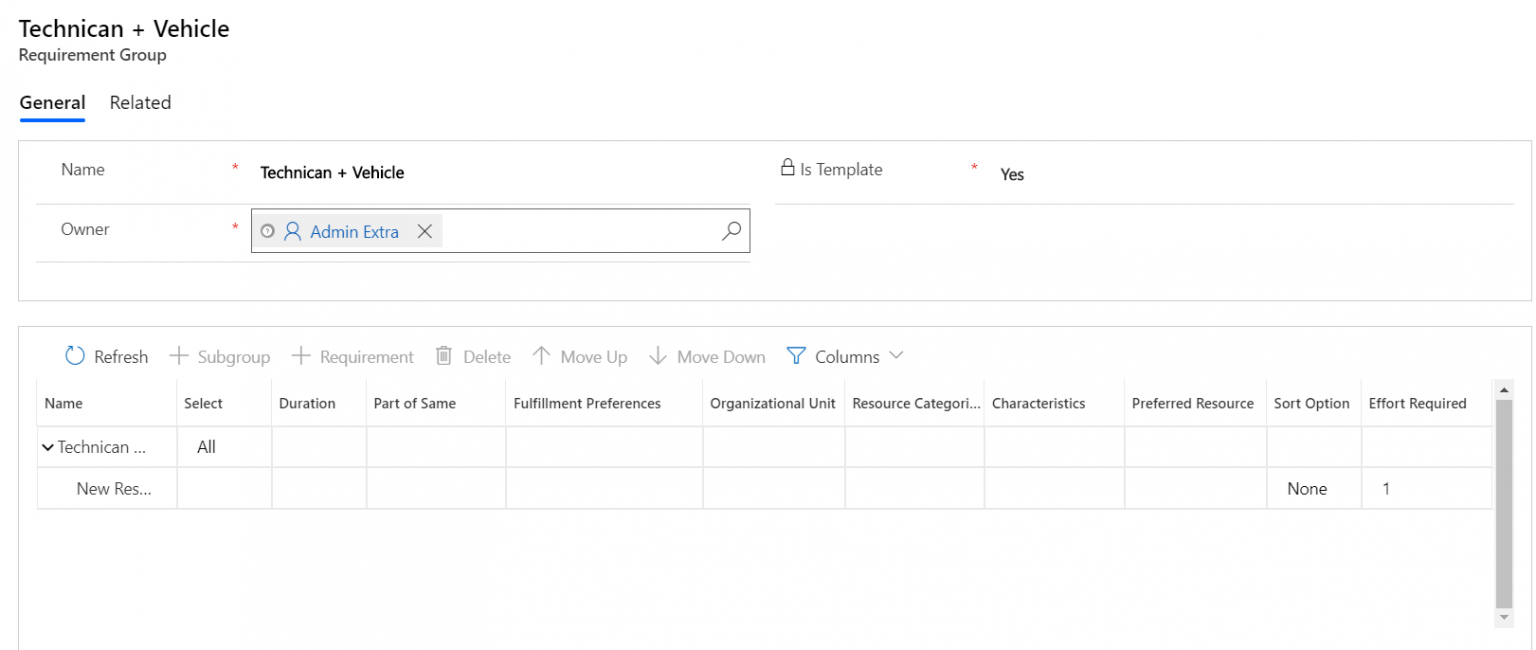The height and width of the screenshot is (650, 1536).
Task: Click the Move Up arrow icon
Action: coord(542,356)
